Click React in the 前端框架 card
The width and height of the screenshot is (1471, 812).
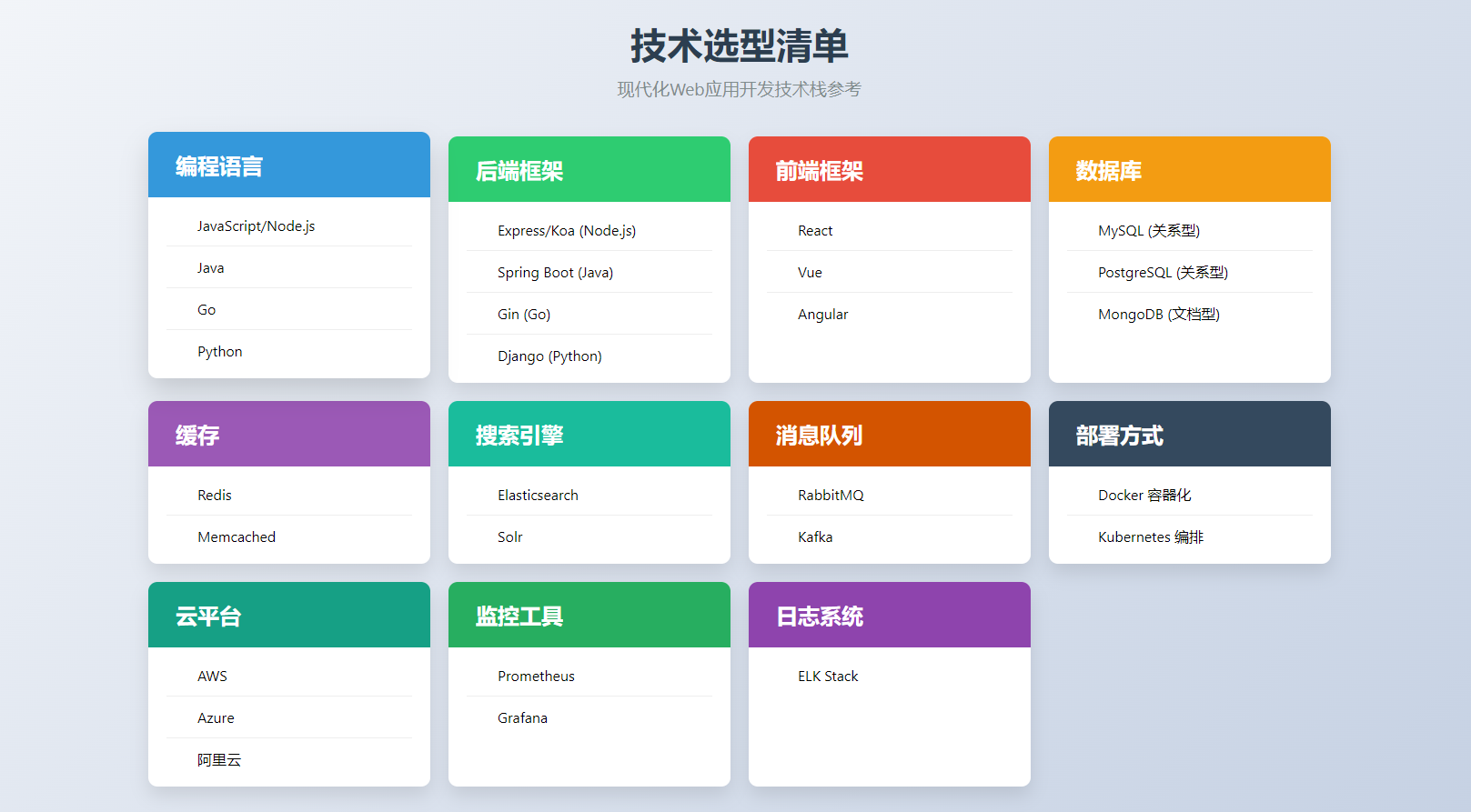(890, 230)
